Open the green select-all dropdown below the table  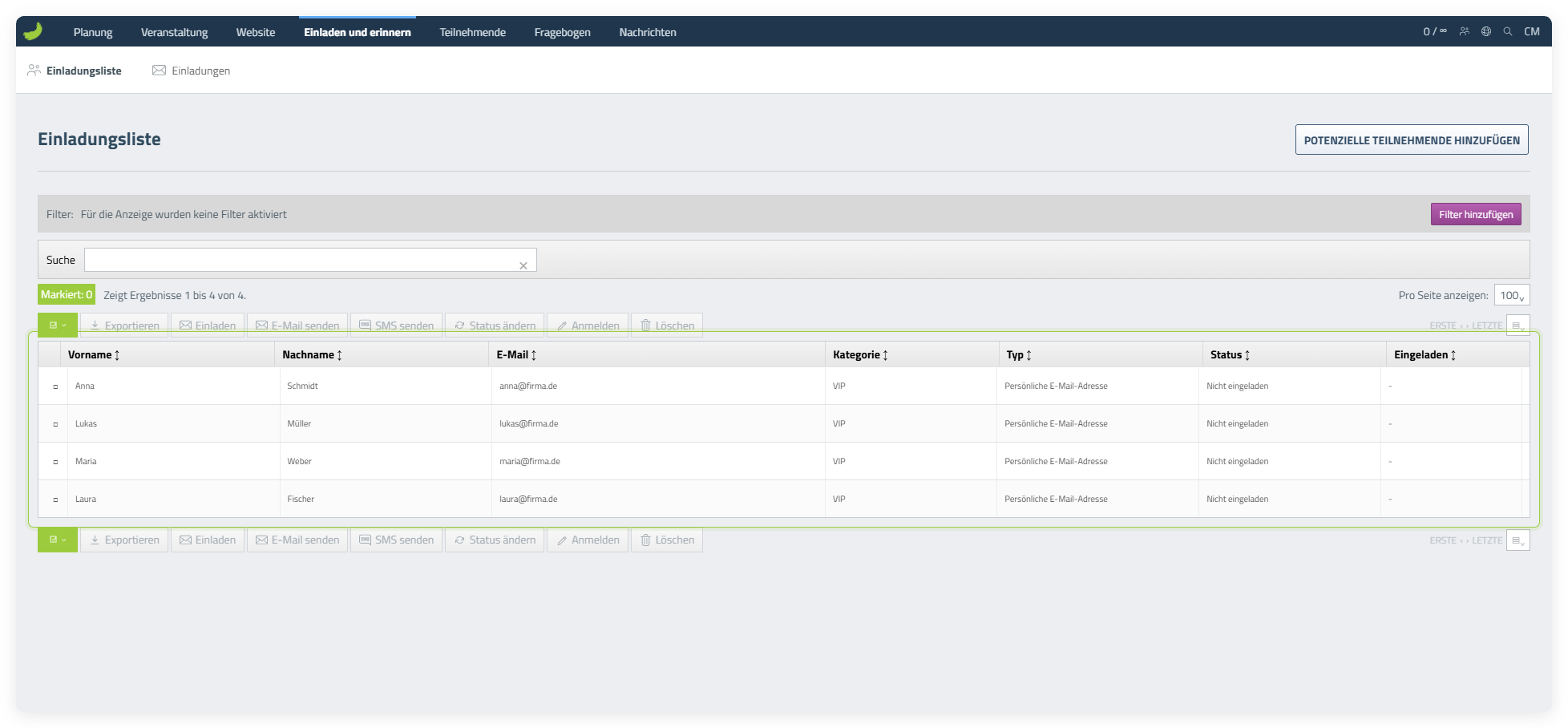[58, 540]
